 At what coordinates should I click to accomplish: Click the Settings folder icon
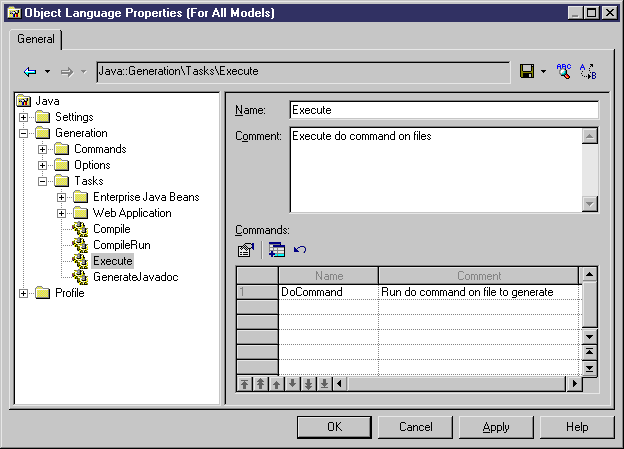(x=43, y=117)
